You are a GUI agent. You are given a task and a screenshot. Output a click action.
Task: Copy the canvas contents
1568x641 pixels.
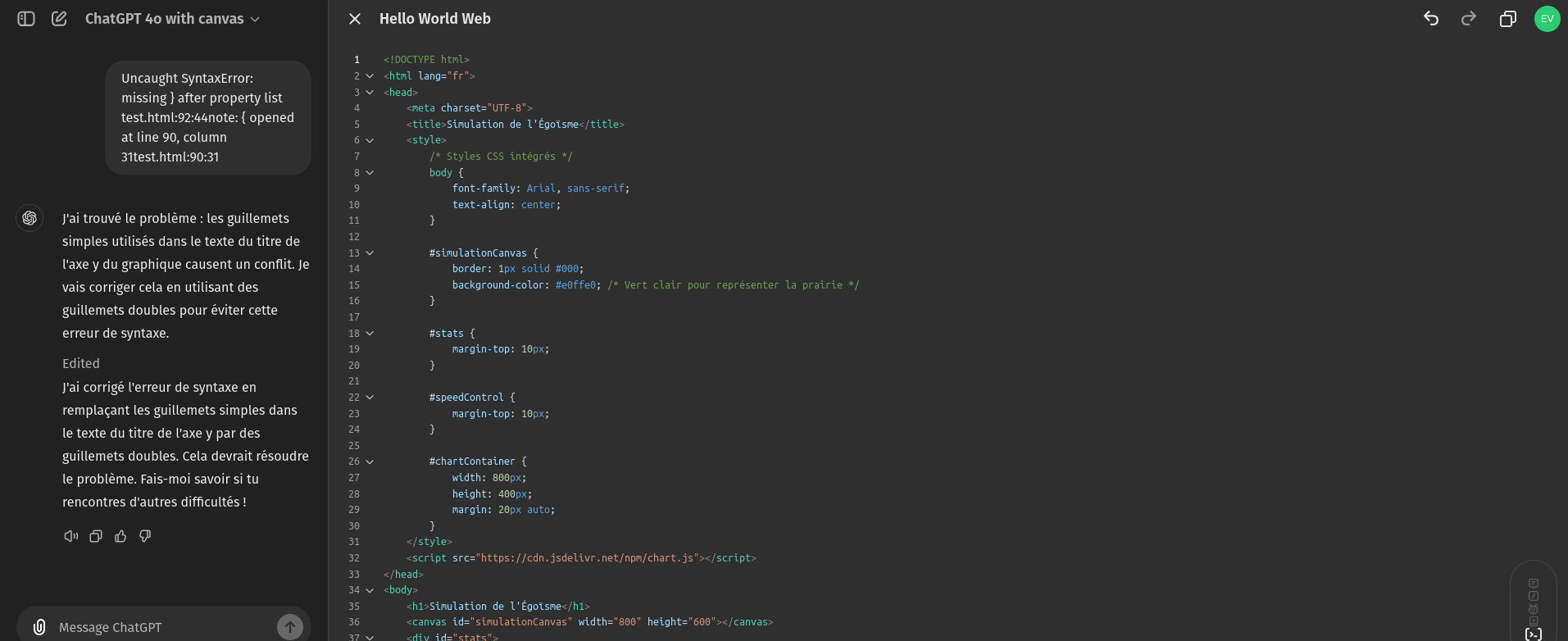click(x=1507, y=18)
